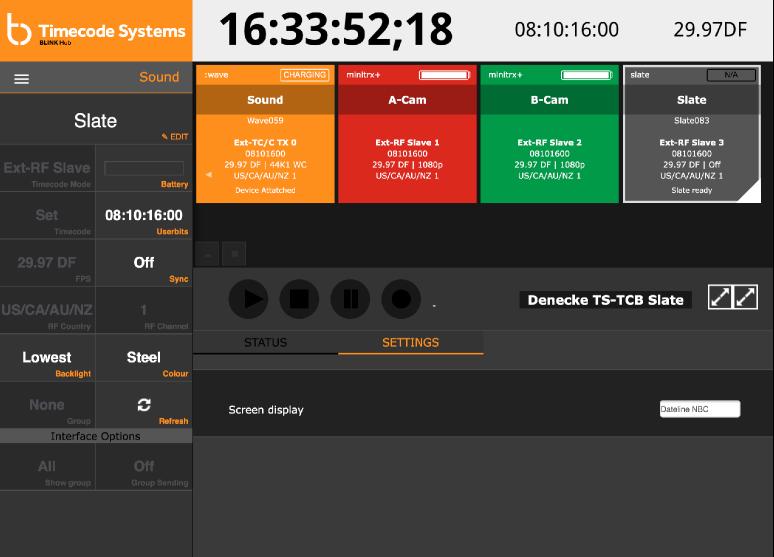The image size is (774, 557).
Task: Stop transport with the stop button
Action: coord(299,299)
